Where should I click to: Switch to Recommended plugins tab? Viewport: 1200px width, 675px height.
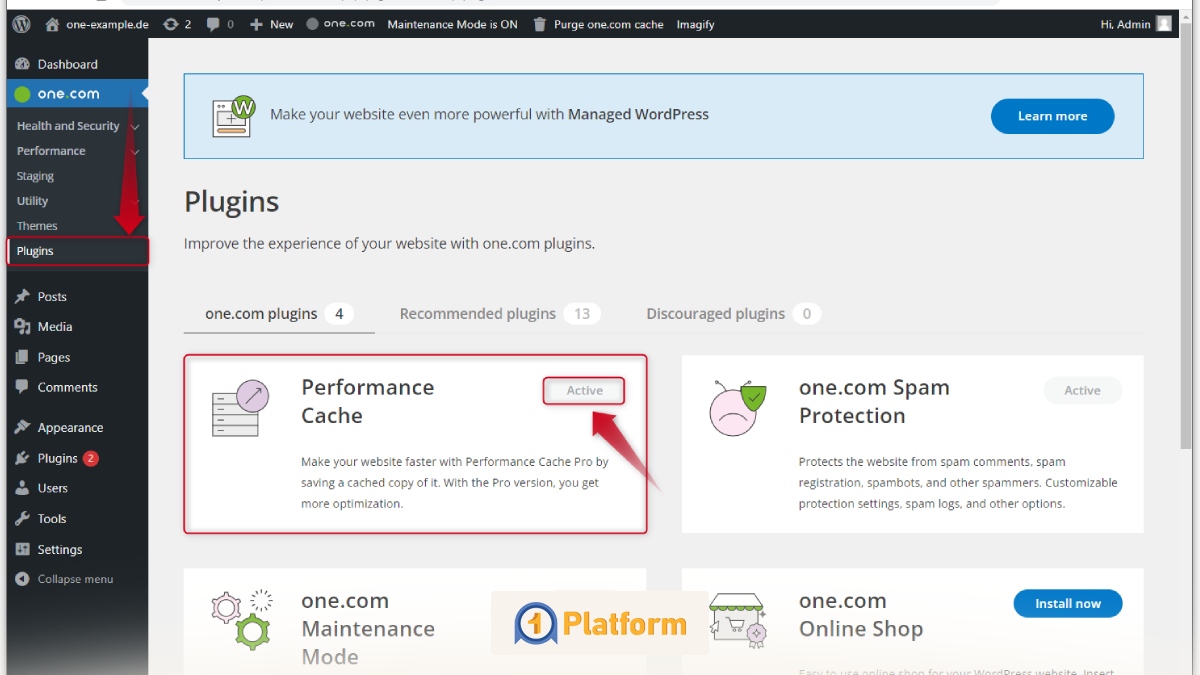point(478,314)
